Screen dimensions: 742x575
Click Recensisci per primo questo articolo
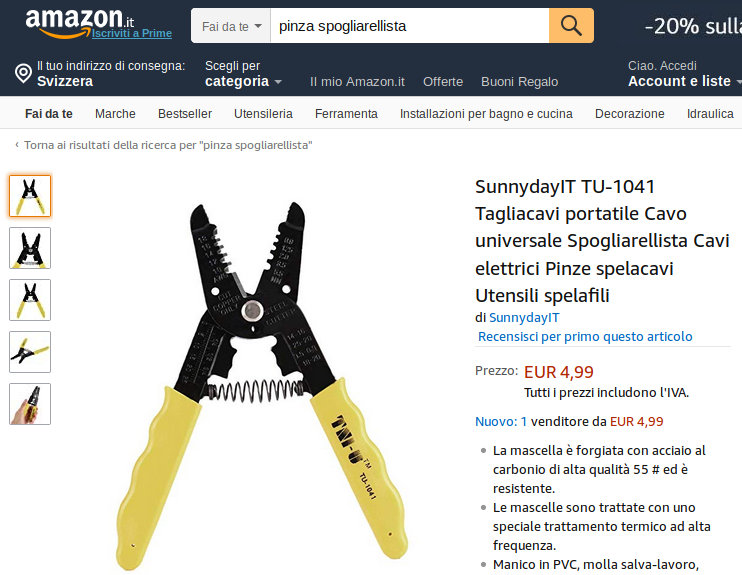(x=585, y=336)
